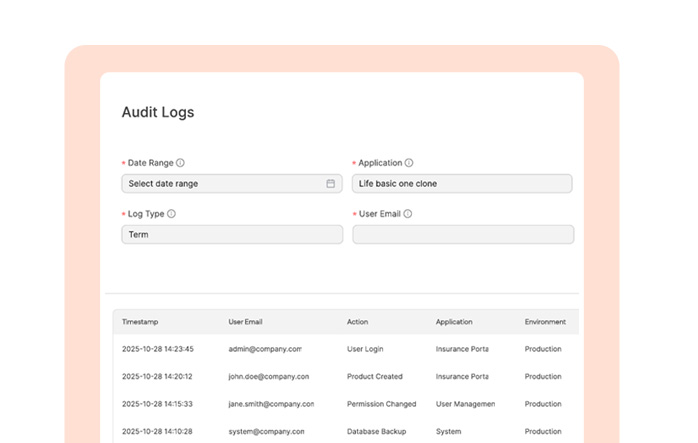Sort by the Timestamp column header

tap(140, 322)
